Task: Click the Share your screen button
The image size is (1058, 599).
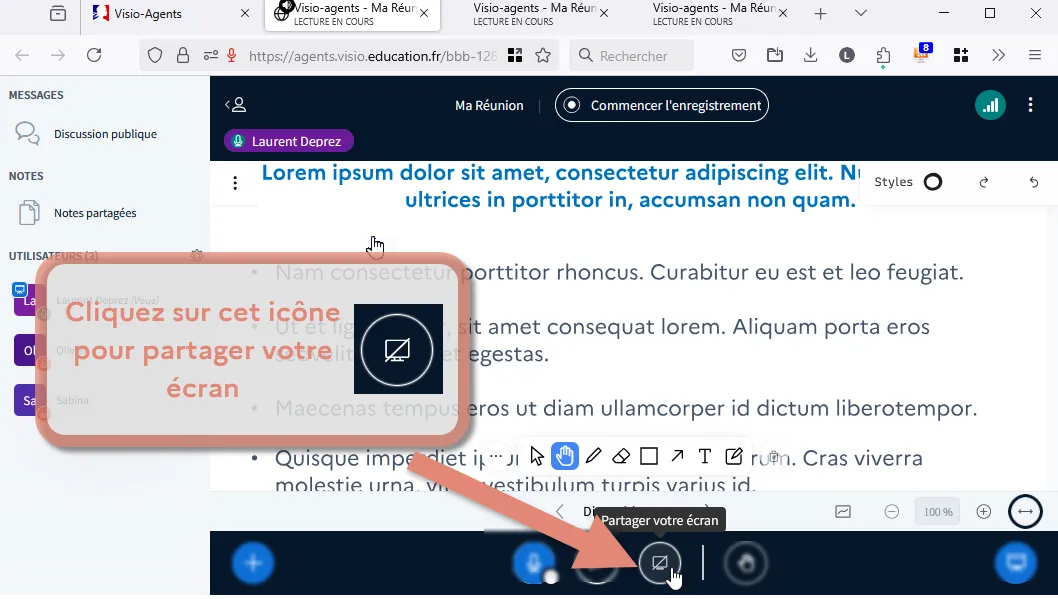Action: coord(659,562)
